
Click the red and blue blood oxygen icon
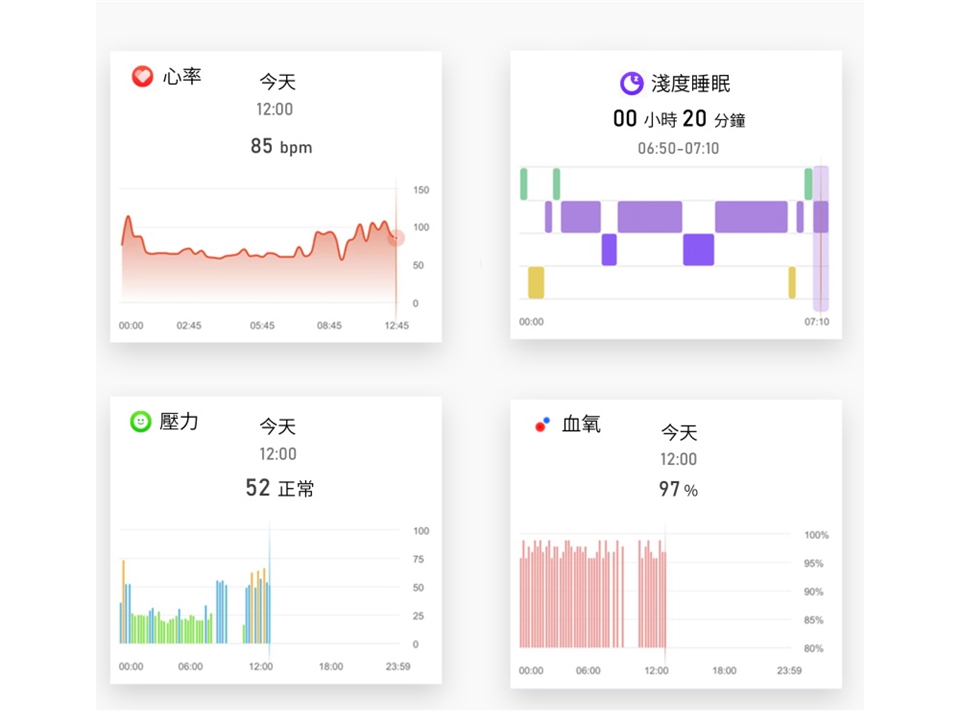pyautogui.click(x=542, y=424)
